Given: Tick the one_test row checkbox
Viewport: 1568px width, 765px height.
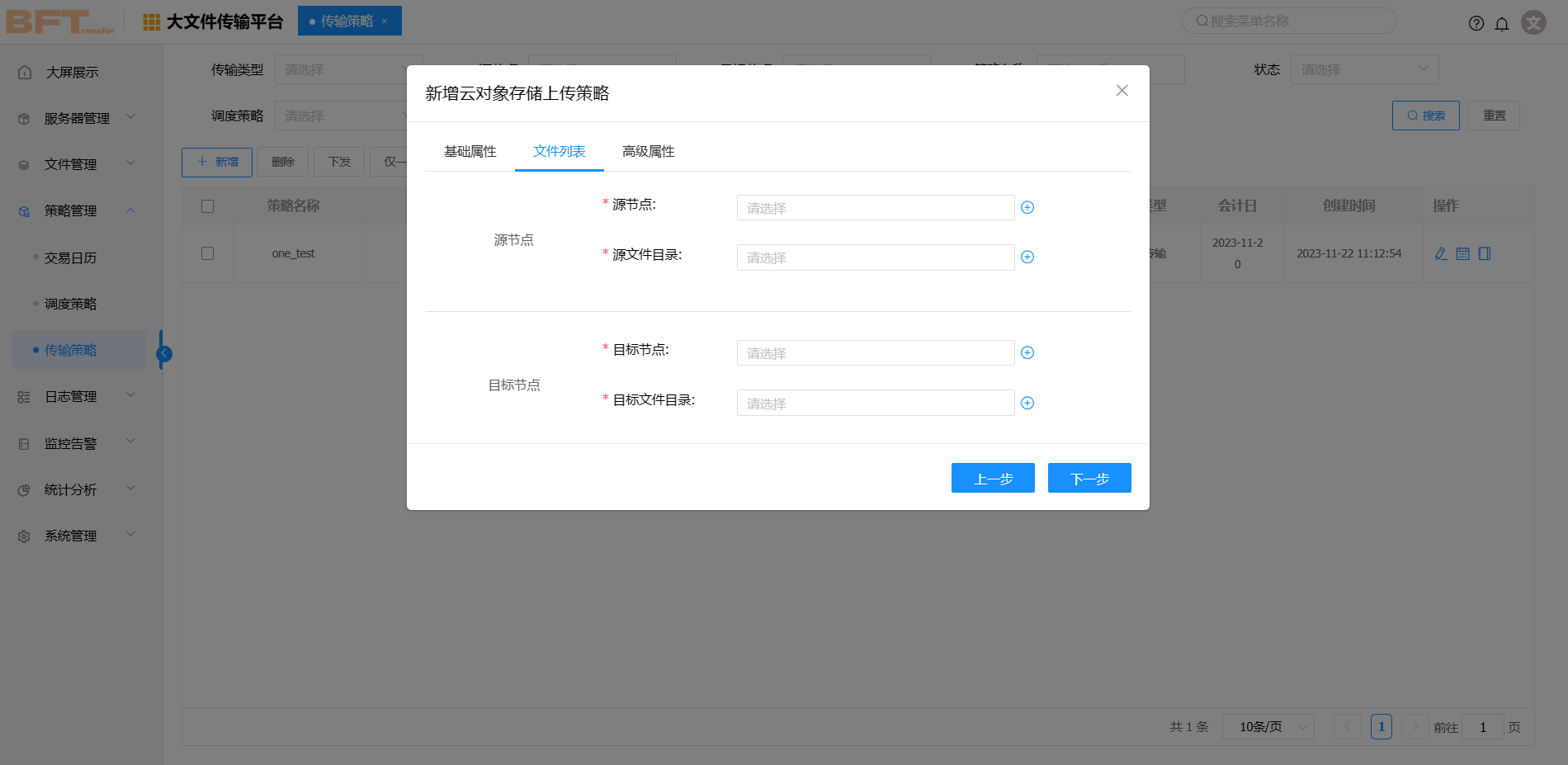Looking at the screenshot, I should click(x=208, y=253).
